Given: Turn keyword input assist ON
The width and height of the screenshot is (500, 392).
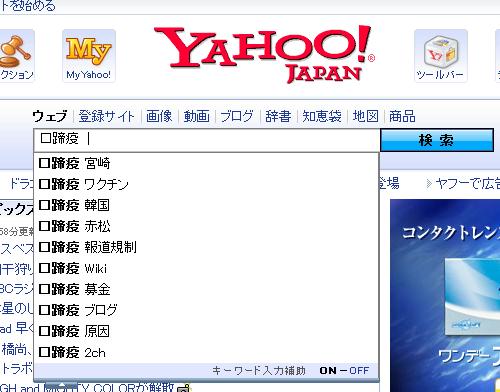Looking at the screenshot, I should (328, 371).
